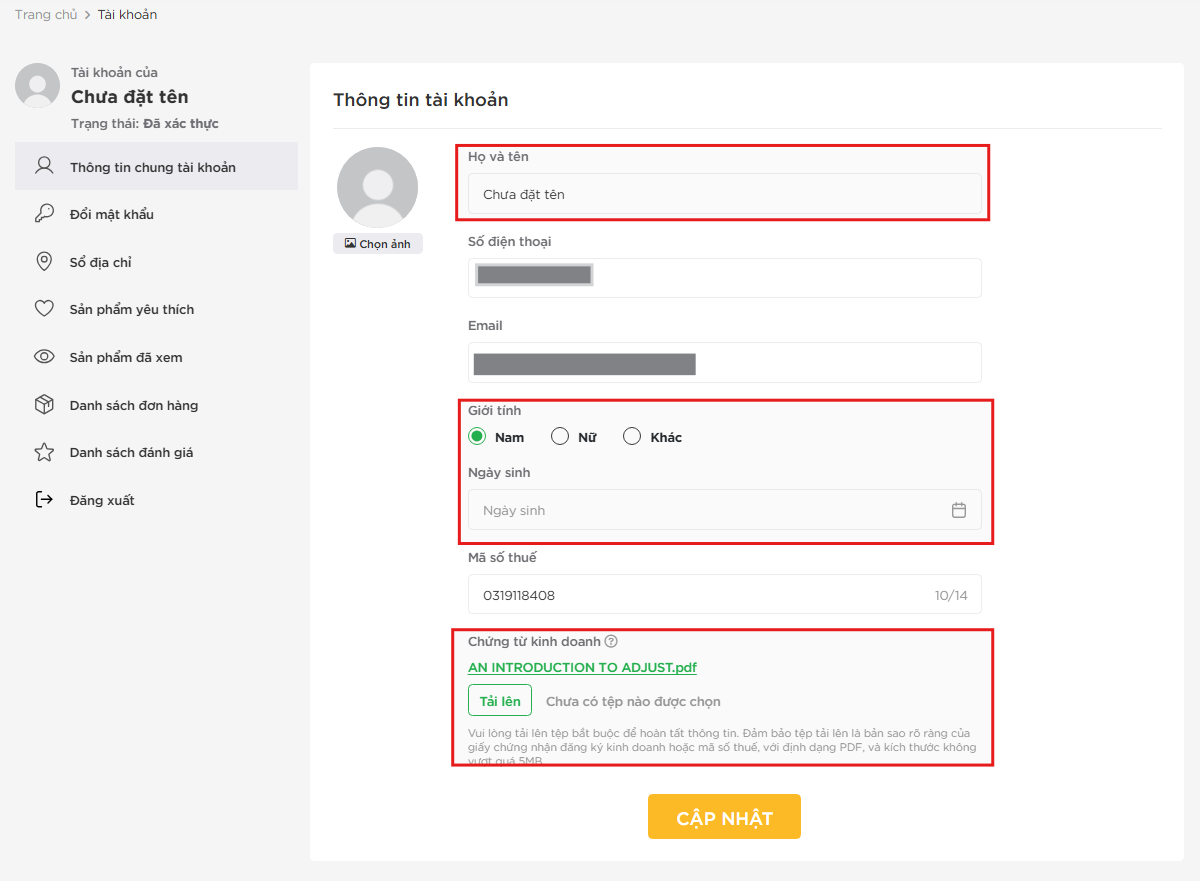Click the help icon next to Chứng từ kinh doanh
Screen dimensions: 1200x881
[x=611, y=642]
